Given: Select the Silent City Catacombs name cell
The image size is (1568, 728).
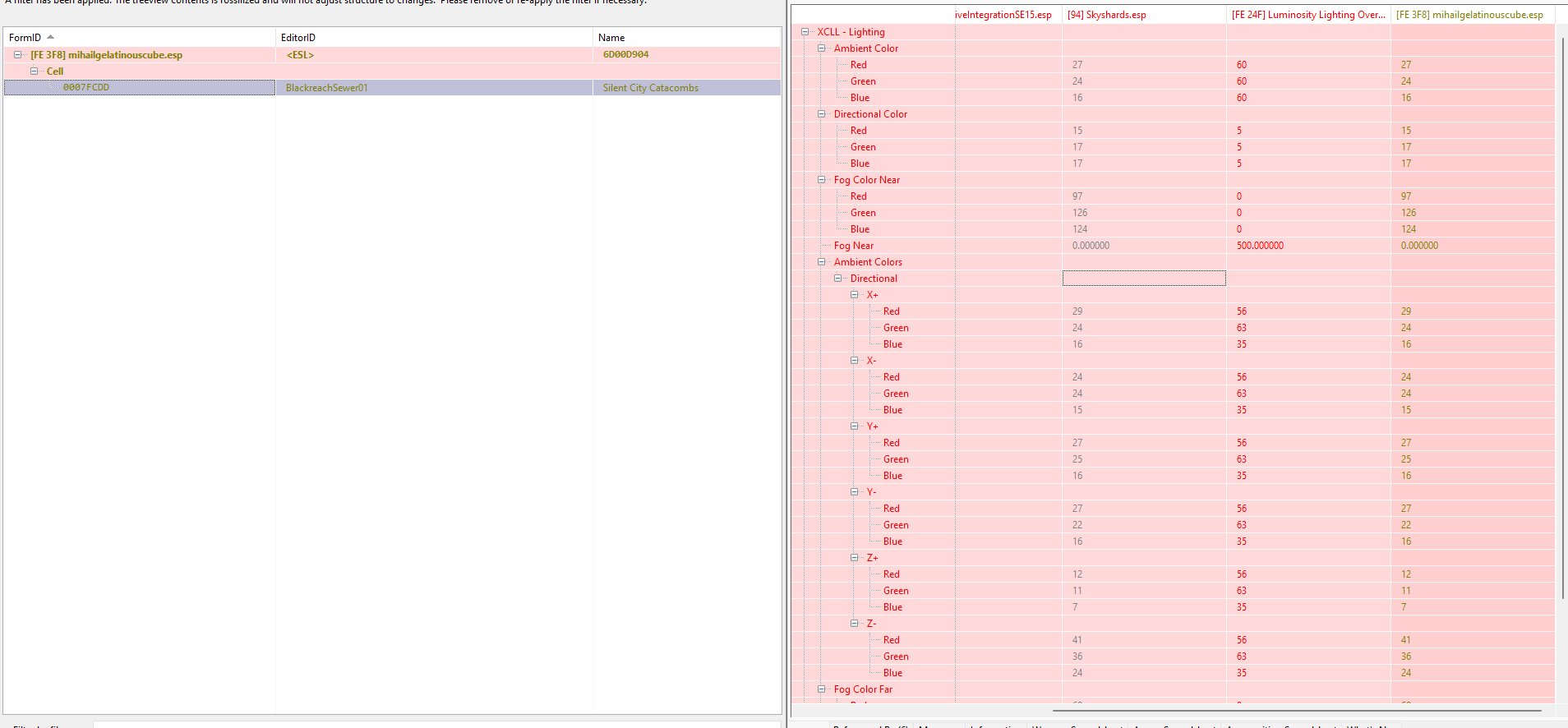Looking at the screenshot, I should (x=686, y=88).
